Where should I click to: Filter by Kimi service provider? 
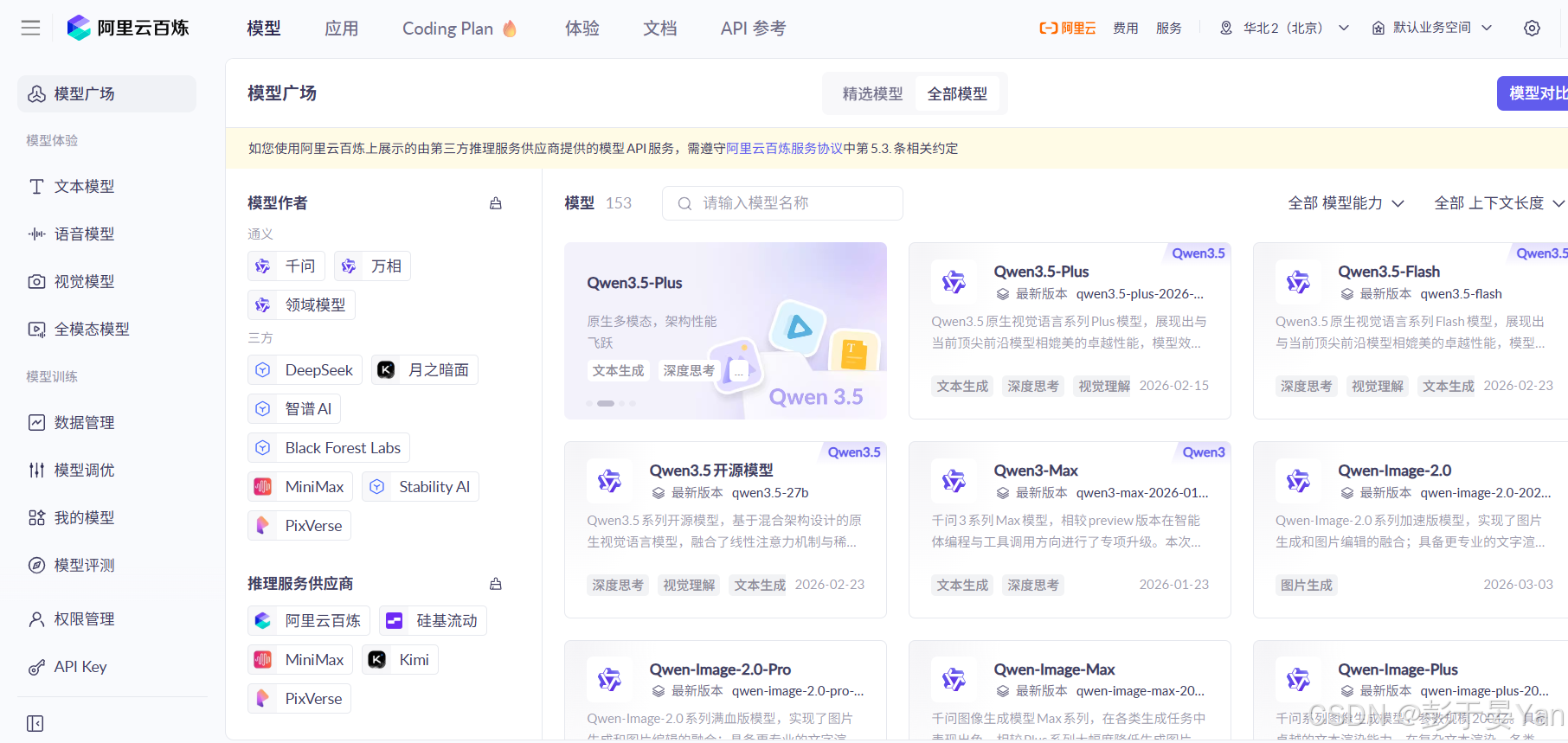coord(400,659)
